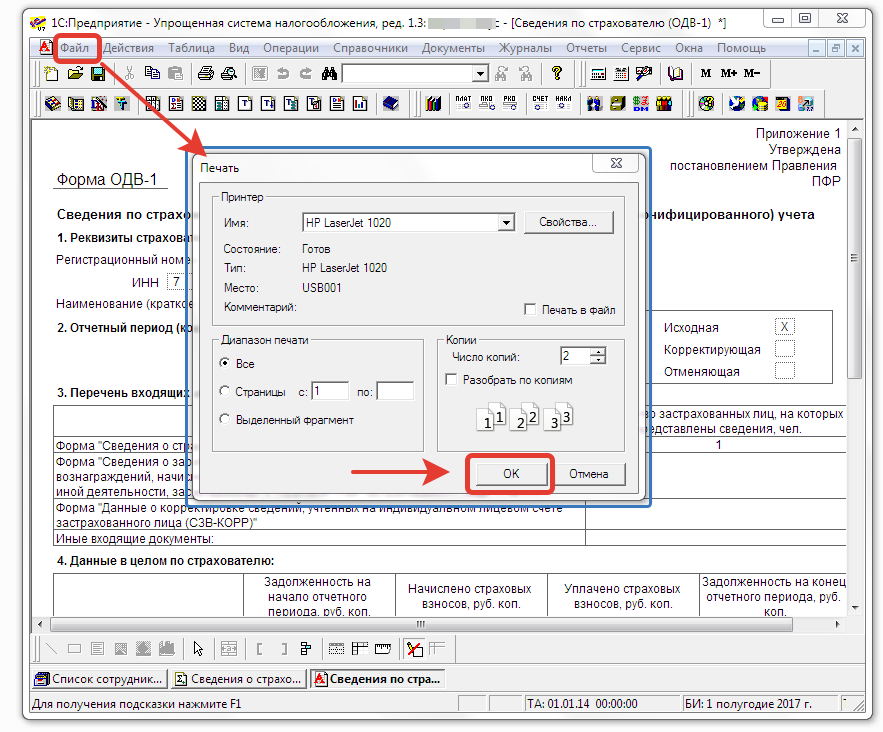883x732 pixels.
Task: Open the syntax assistant book icon
Action: coord(675,74)
